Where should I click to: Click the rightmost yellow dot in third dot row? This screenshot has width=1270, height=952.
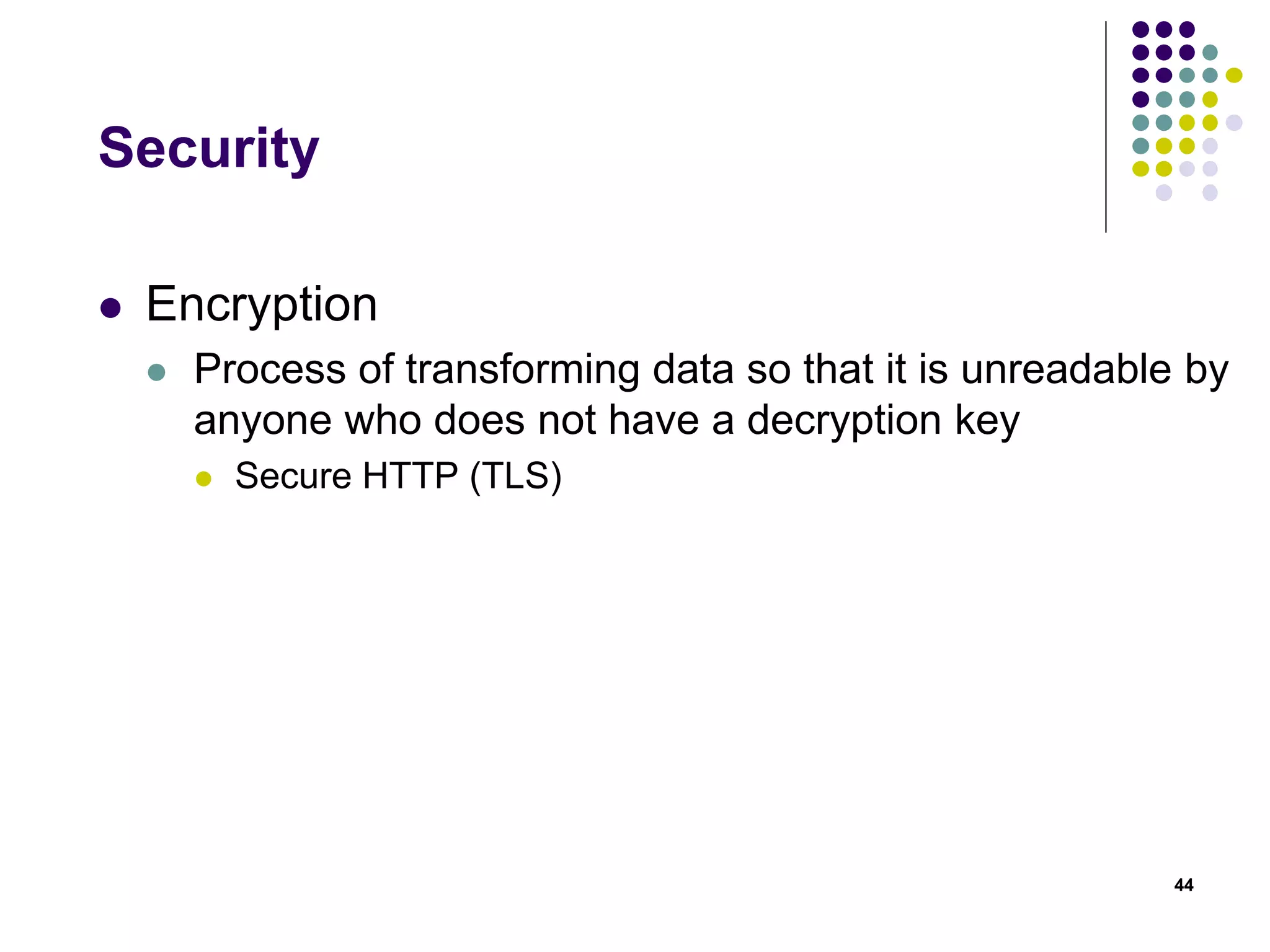point(1234,76)
